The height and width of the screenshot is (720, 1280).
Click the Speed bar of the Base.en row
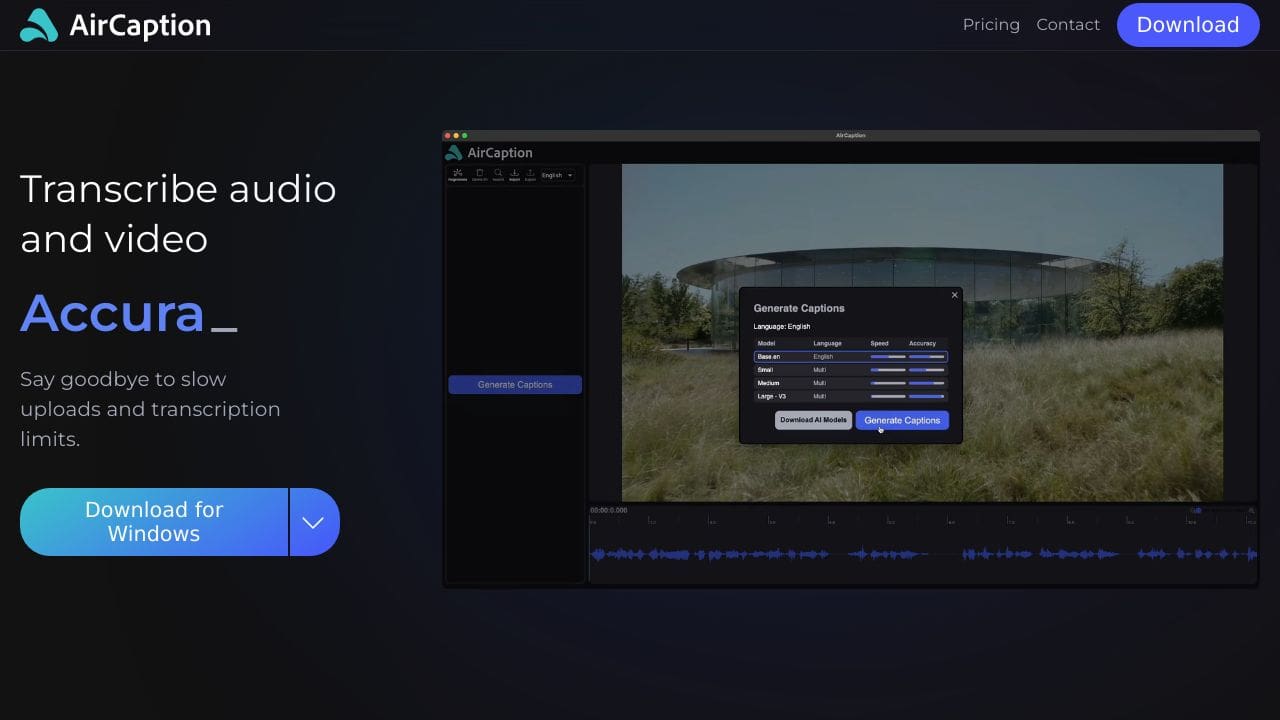(x=888, y=357)
